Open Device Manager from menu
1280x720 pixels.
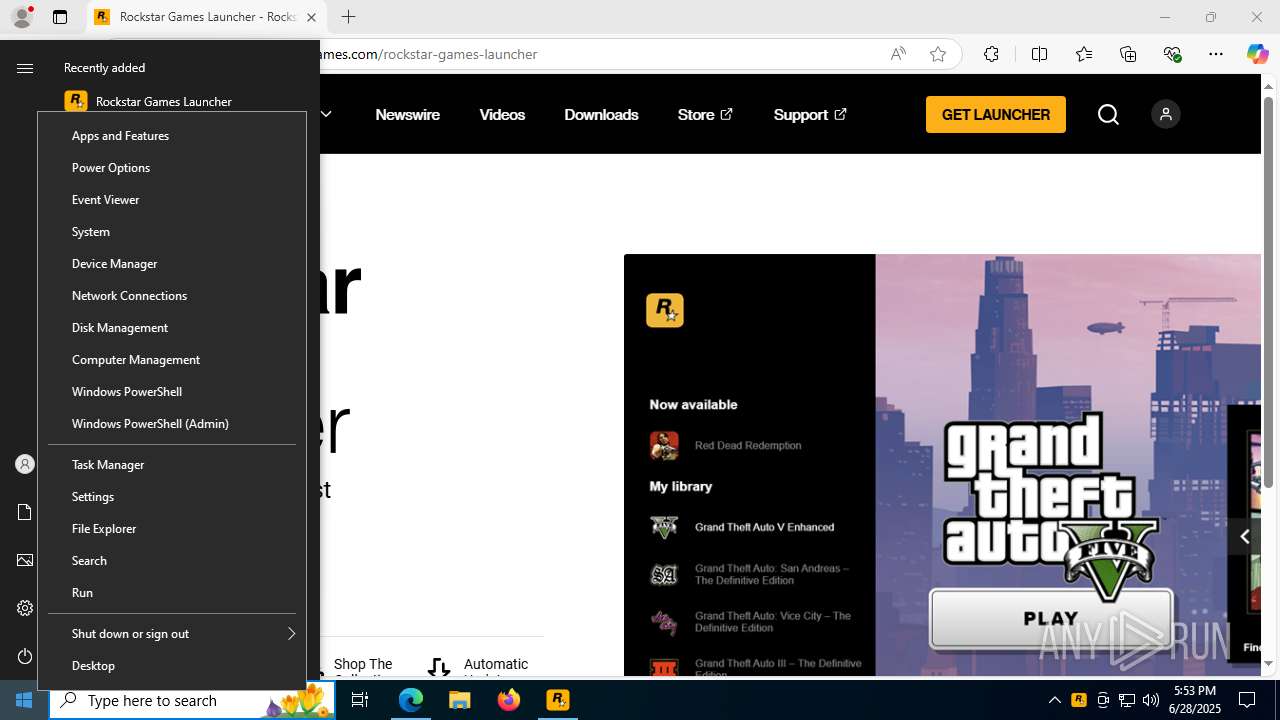pos(172,263)
